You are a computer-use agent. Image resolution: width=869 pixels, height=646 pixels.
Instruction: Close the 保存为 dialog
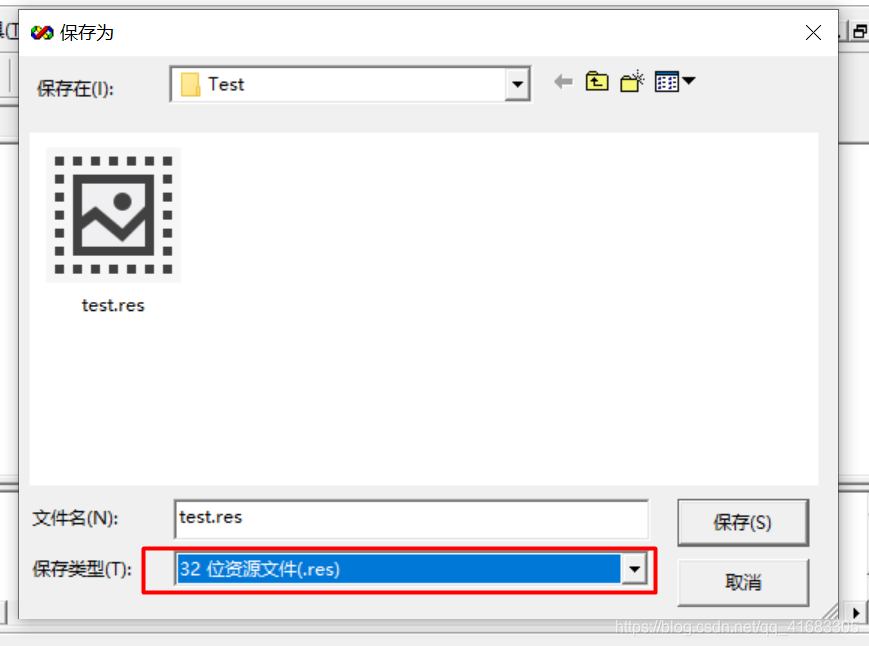pyautogui.click(x=813, y=33)
